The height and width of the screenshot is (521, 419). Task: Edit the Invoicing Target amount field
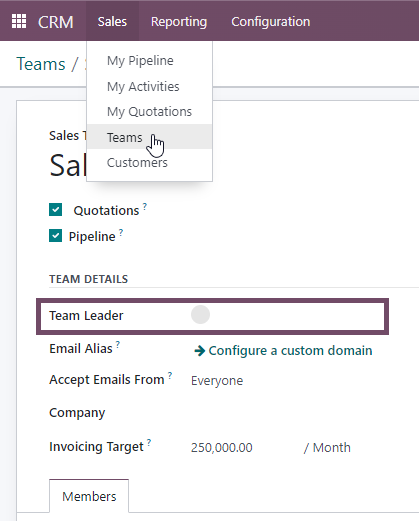coord(222,447)
